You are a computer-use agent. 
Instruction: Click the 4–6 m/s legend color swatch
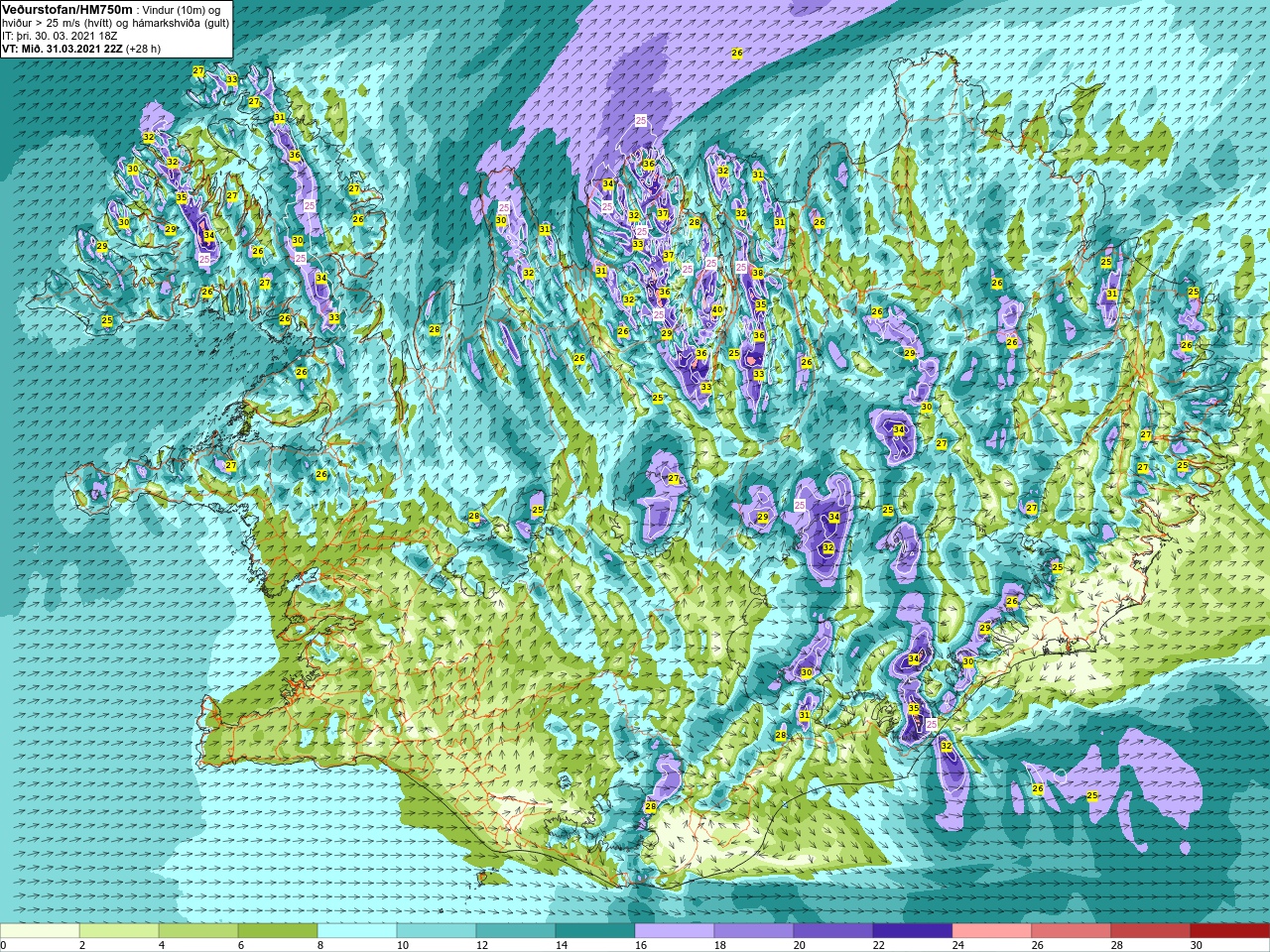tap(198, 931)
